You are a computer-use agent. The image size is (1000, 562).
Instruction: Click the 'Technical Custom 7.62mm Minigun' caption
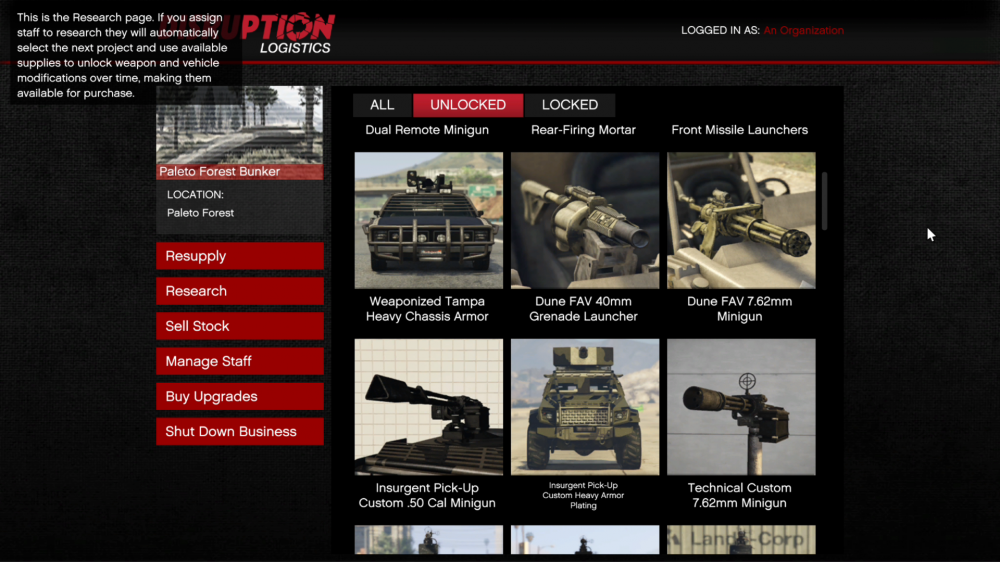[740, 496]
